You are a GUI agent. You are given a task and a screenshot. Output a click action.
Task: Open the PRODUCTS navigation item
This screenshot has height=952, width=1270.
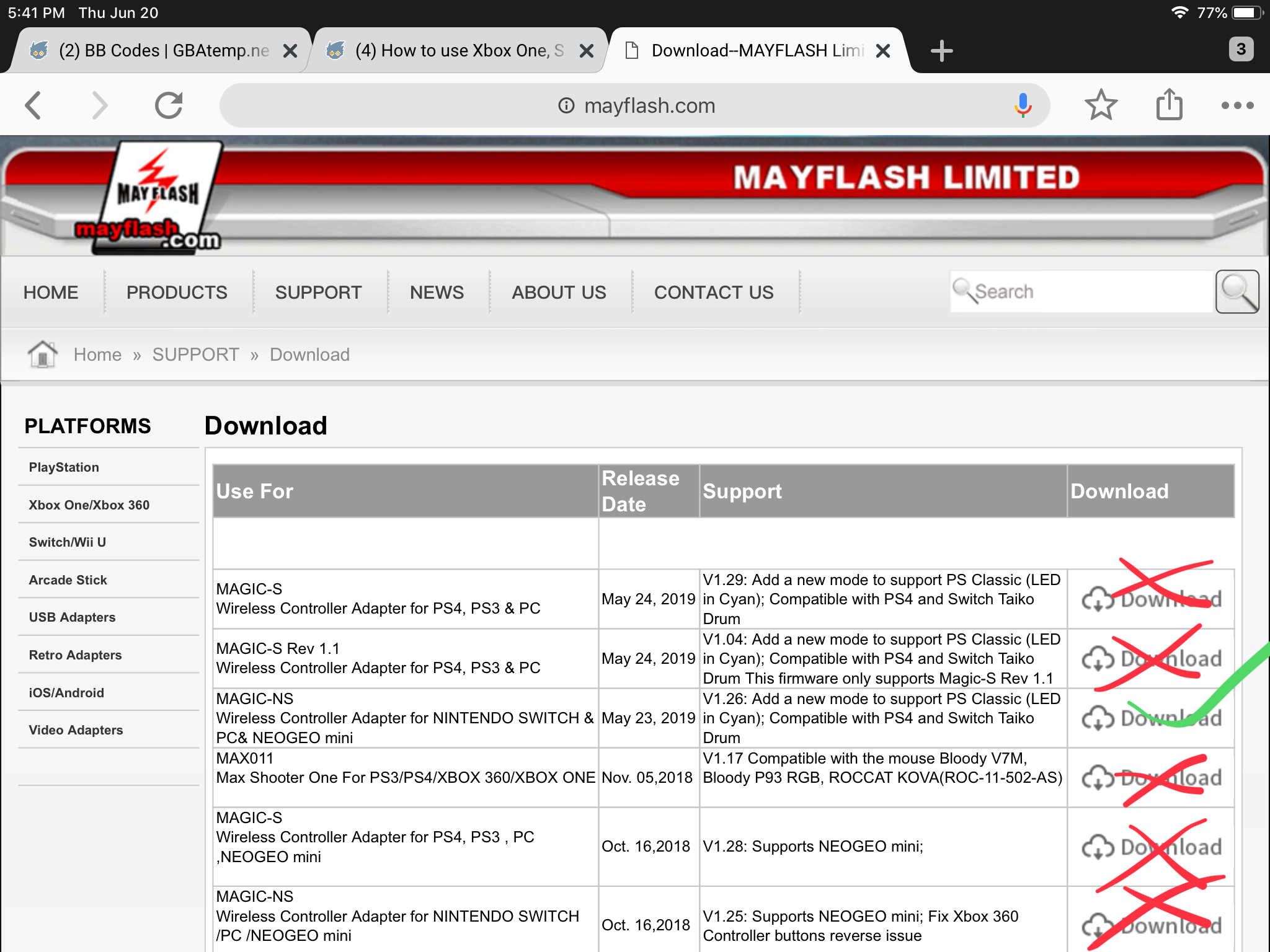[x=177, y=292]
